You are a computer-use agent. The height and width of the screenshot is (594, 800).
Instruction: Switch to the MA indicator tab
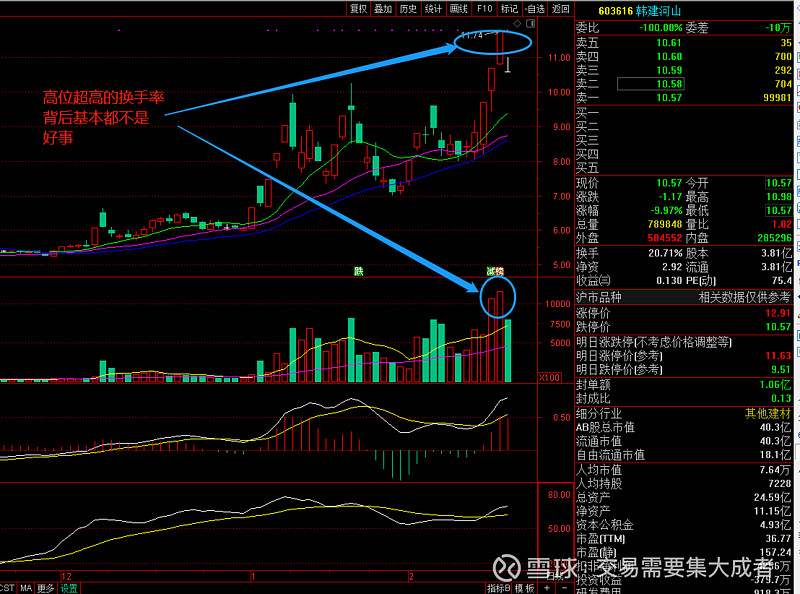[25, 588]
